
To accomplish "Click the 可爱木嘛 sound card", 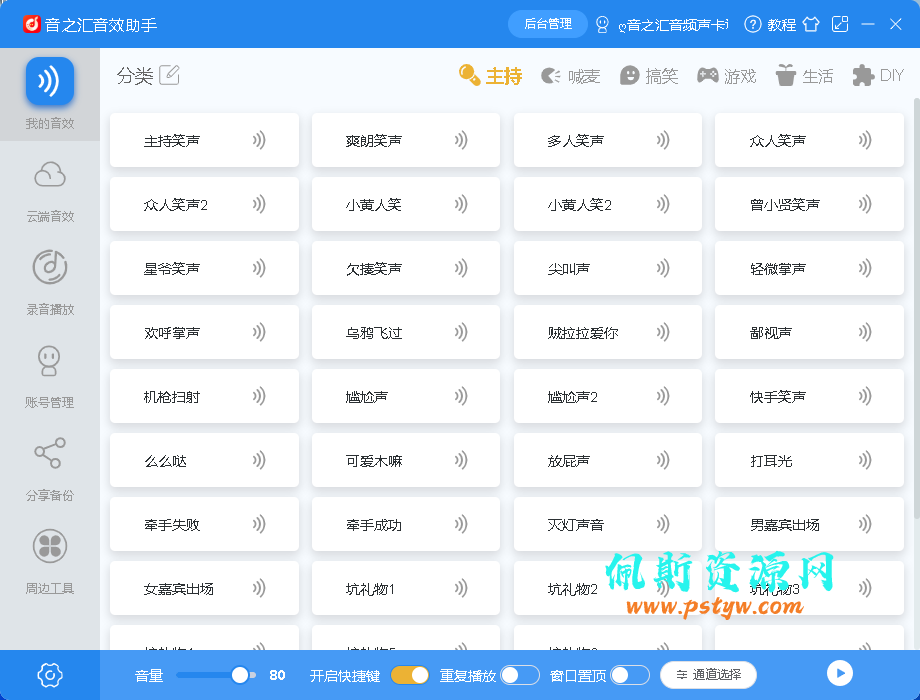I will (x=406, y=460).
